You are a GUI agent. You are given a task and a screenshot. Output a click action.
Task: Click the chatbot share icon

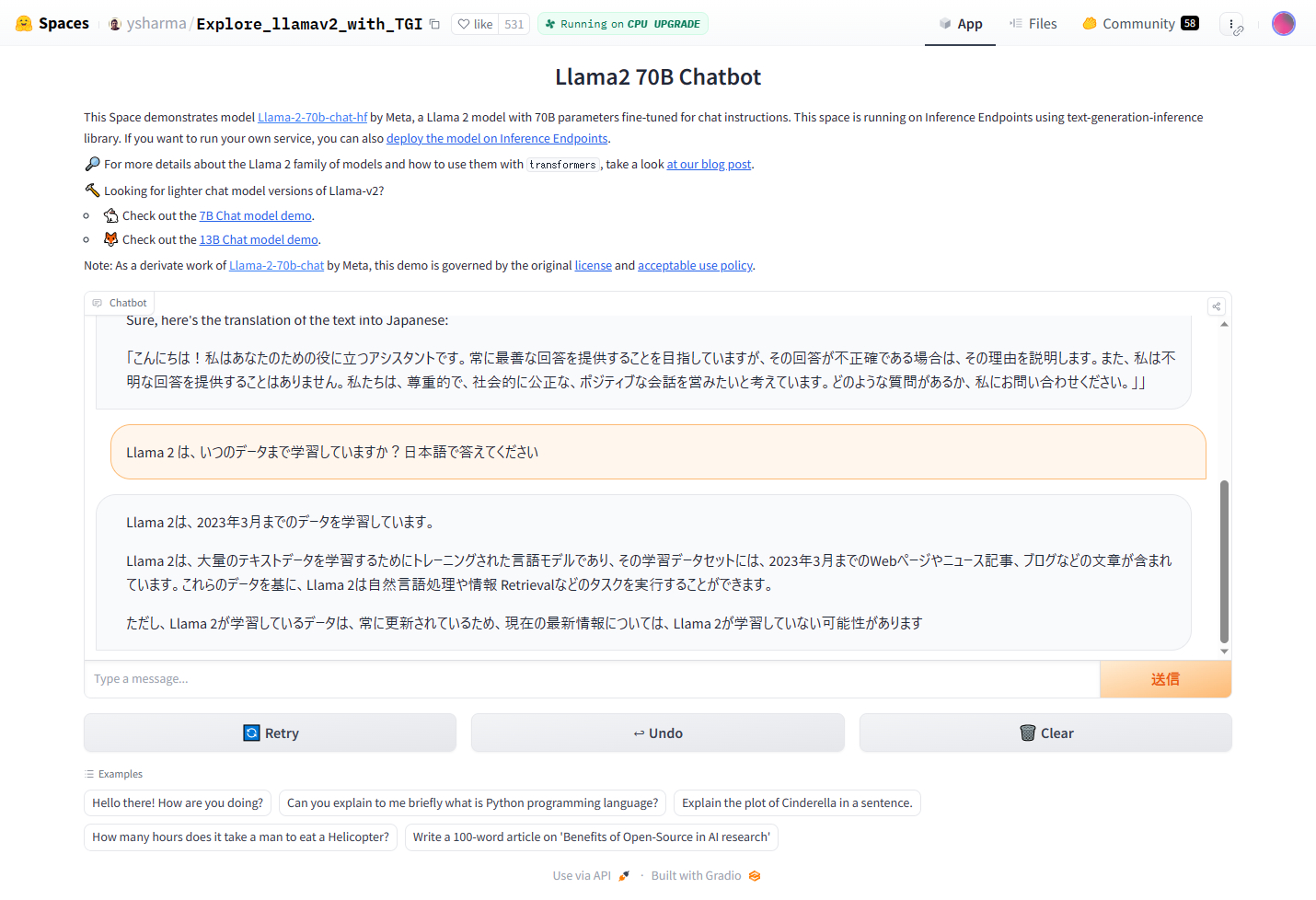[1216, 306]
